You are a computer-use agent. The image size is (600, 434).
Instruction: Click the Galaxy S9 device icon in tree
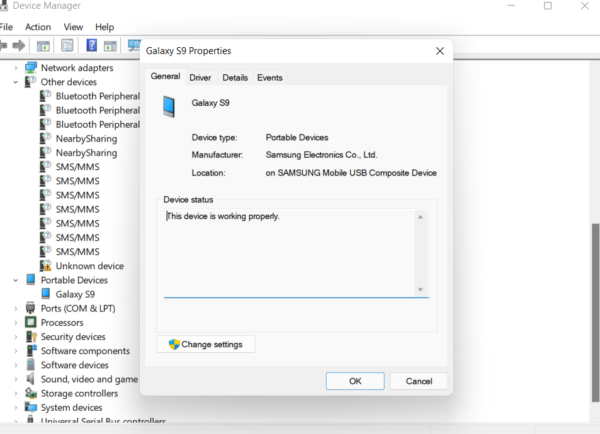[45, 294]
